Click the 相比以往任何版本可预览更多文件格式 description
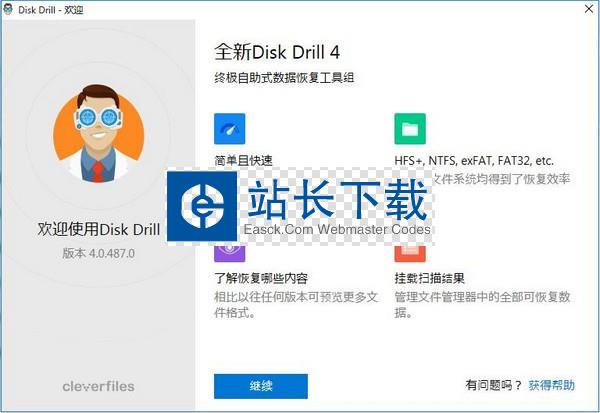The image size is (600, 413). click(x=296, y=305)
